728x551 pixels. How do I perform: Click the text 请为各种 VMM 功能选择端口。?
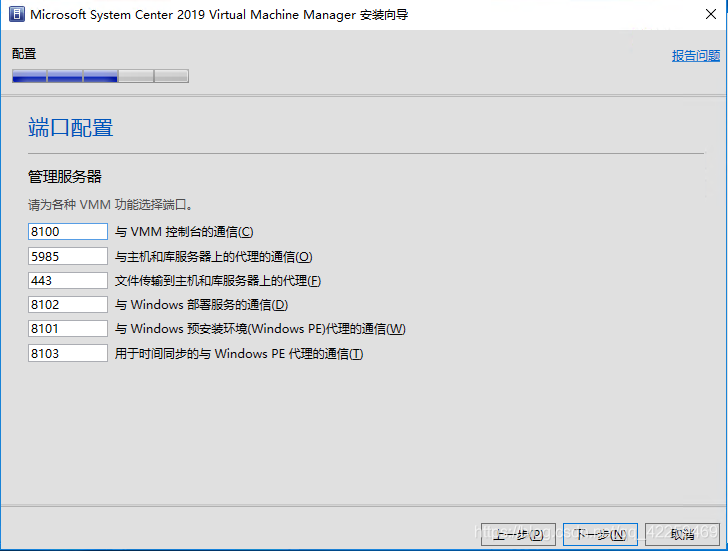click(x=110, y=205)
